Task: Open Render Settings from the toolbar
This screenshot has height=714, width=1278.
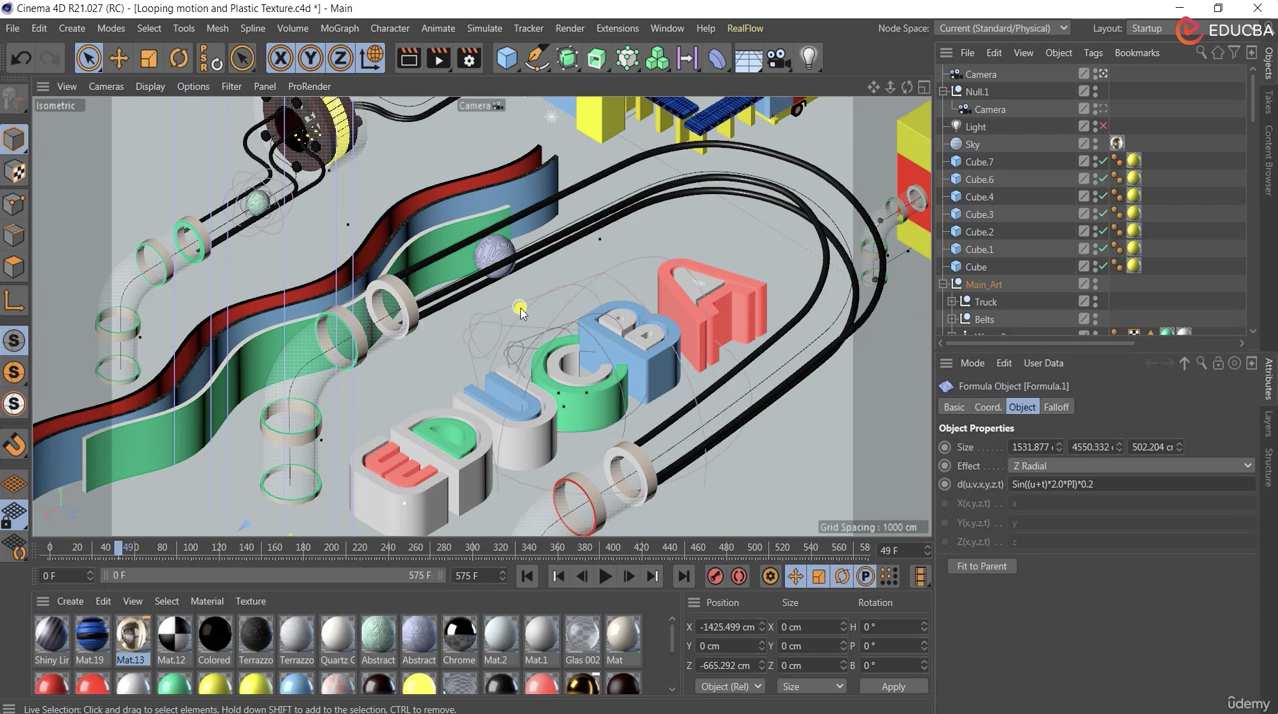Action: click(468, 58)
